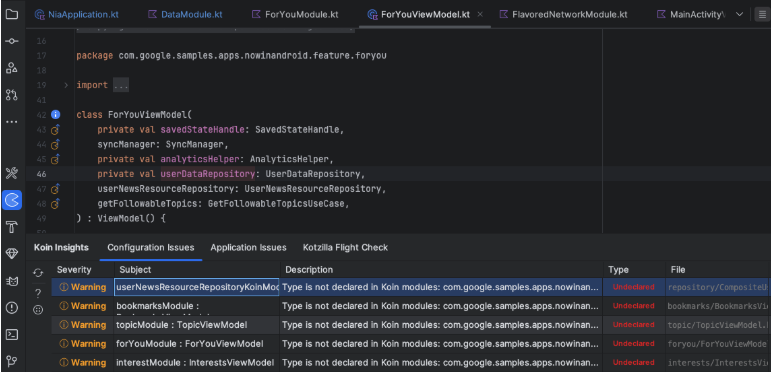Expand the folded import block on line 19

(66, 85)
